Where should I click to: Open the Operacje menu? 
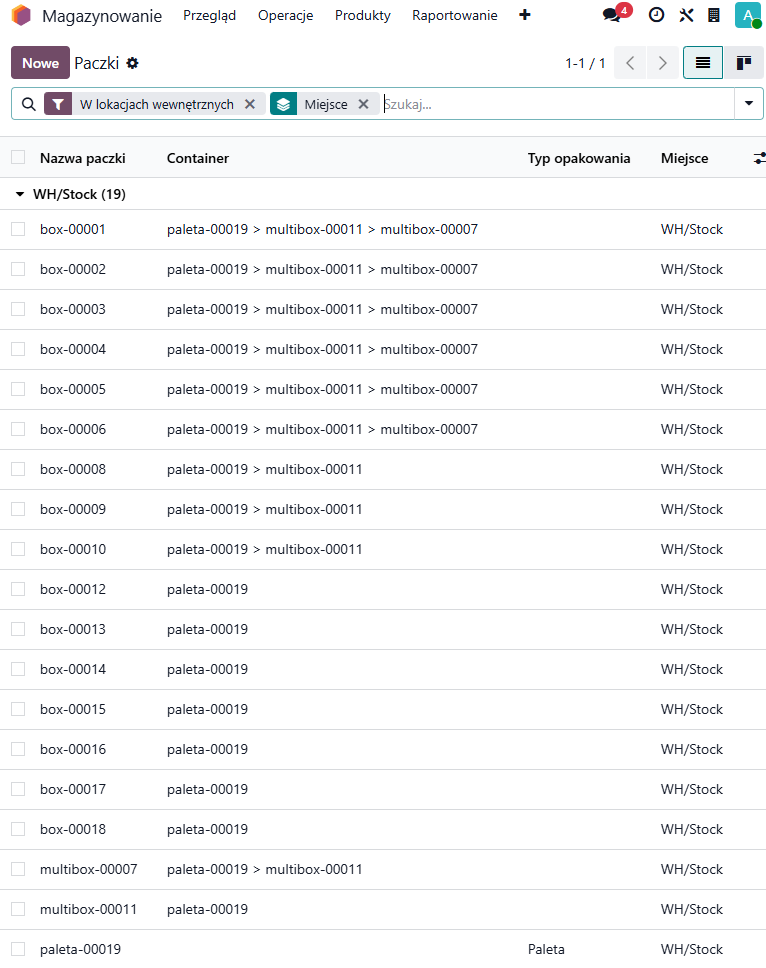pos(285,15)
